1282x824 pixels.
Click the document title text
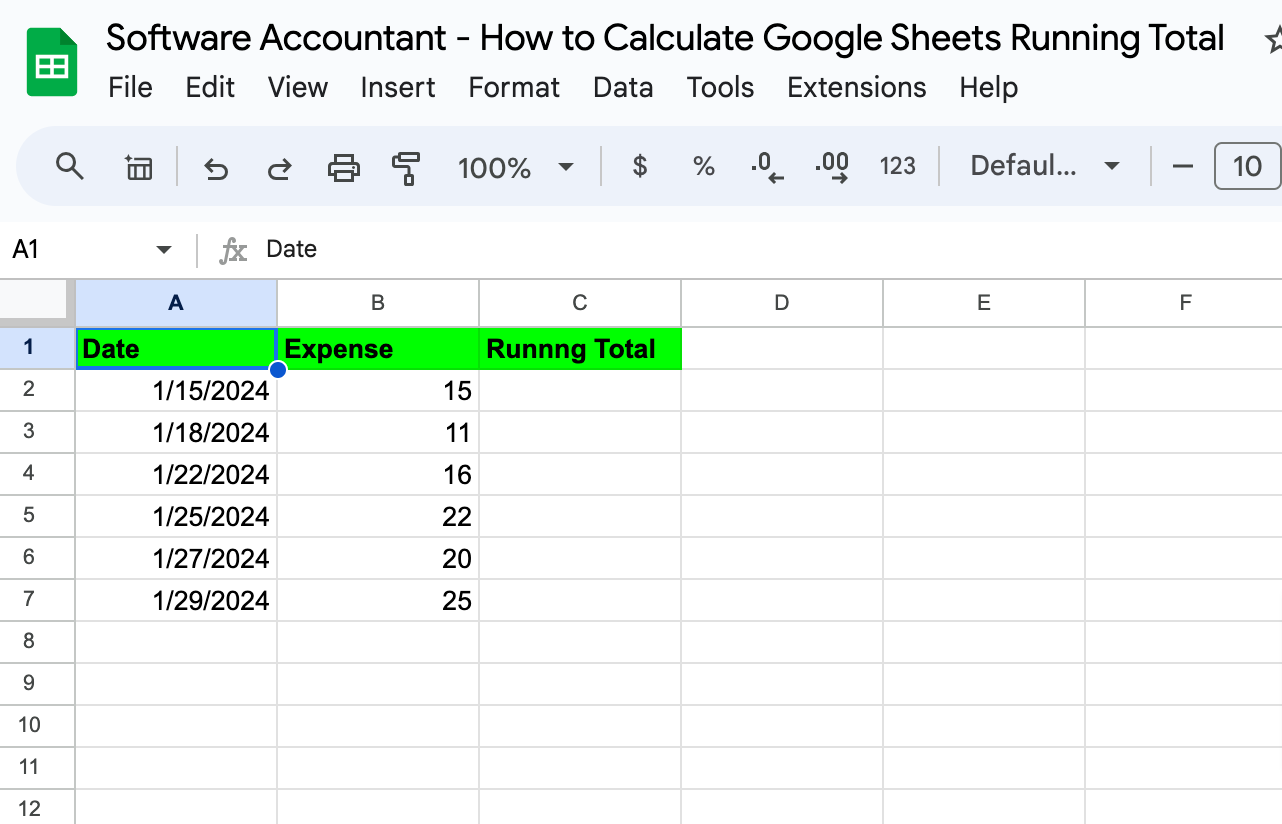pyautogui.click(x=665, y=38)
